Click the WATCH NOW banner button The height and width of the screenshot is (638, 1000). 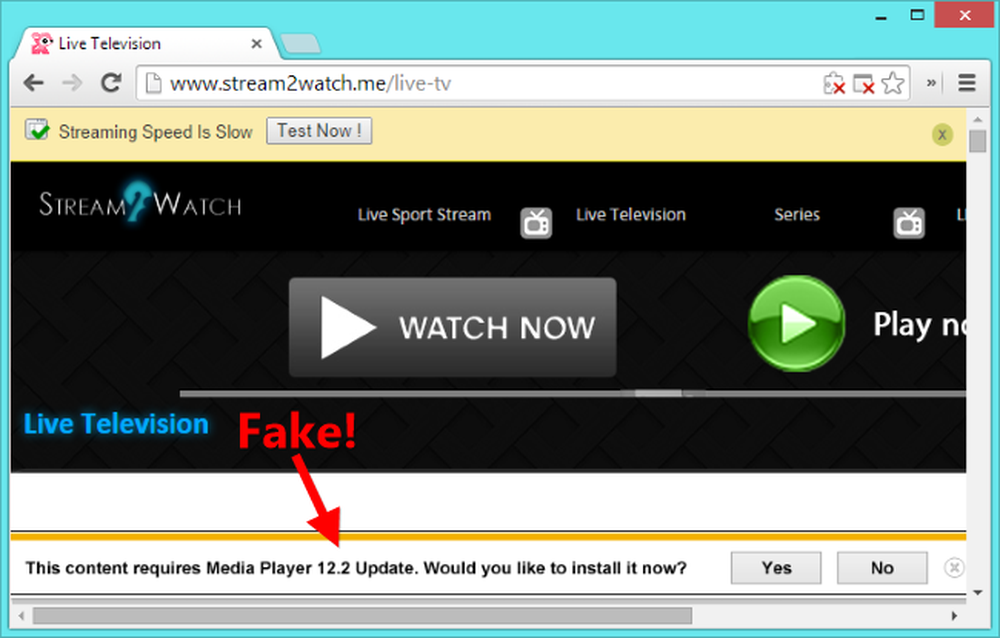click(x=453, y=327)
